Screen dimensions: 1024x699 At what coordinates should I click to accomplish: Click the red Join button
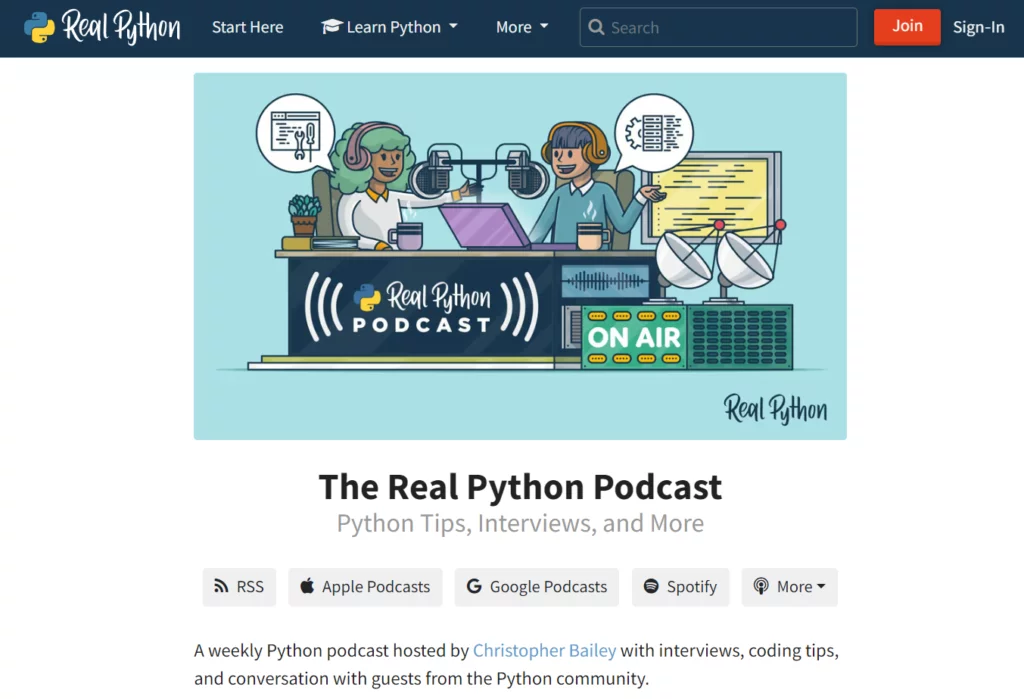[x=907, y=27]
